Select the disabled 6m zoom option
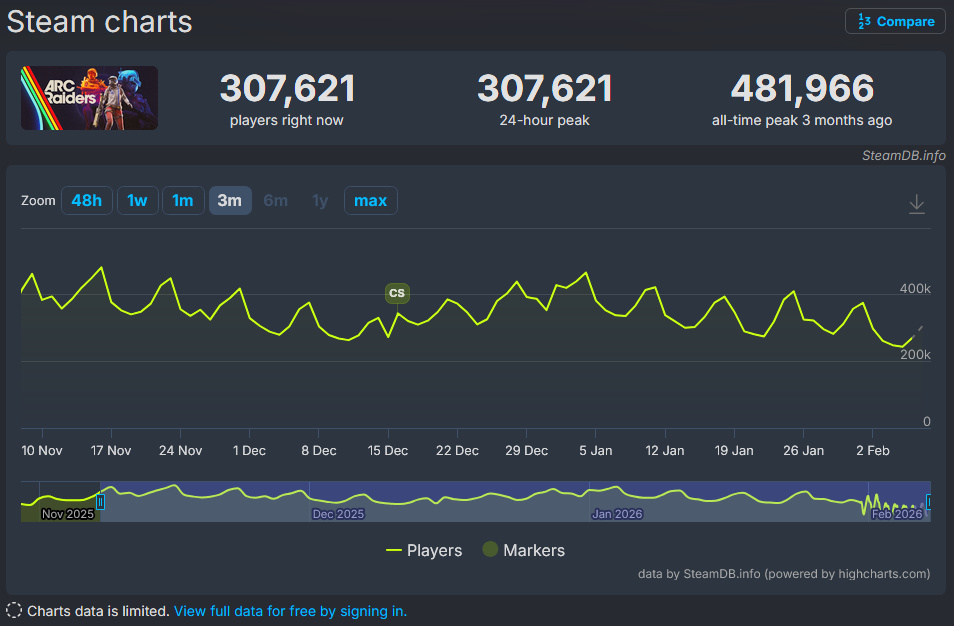Viewport: 954px width, 626px height. tap(276, 200)
